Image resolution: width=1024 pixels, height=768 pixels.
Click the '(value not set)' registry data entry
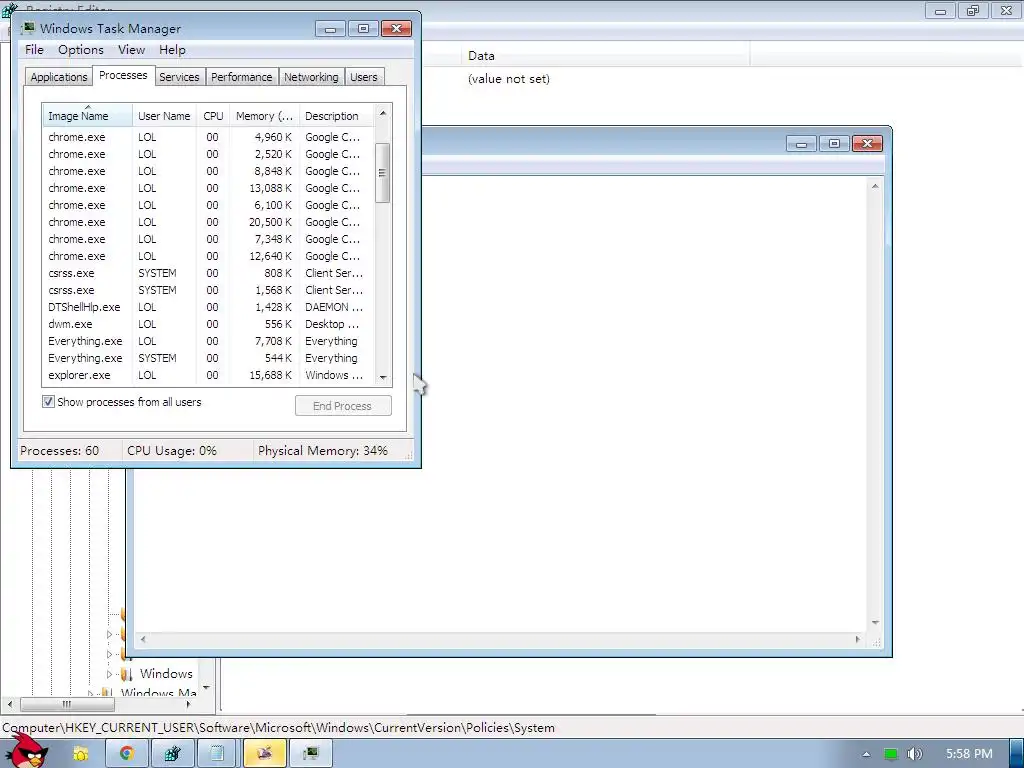tap(509, 79)
